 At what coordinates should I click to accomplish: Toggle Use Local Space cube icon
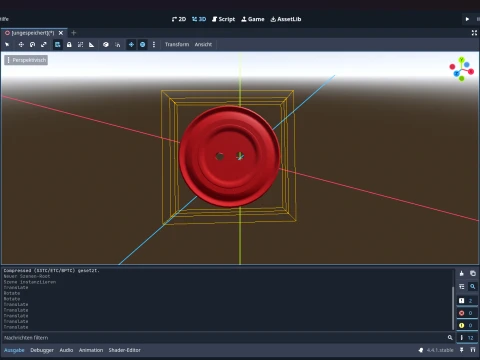[106, 44]
